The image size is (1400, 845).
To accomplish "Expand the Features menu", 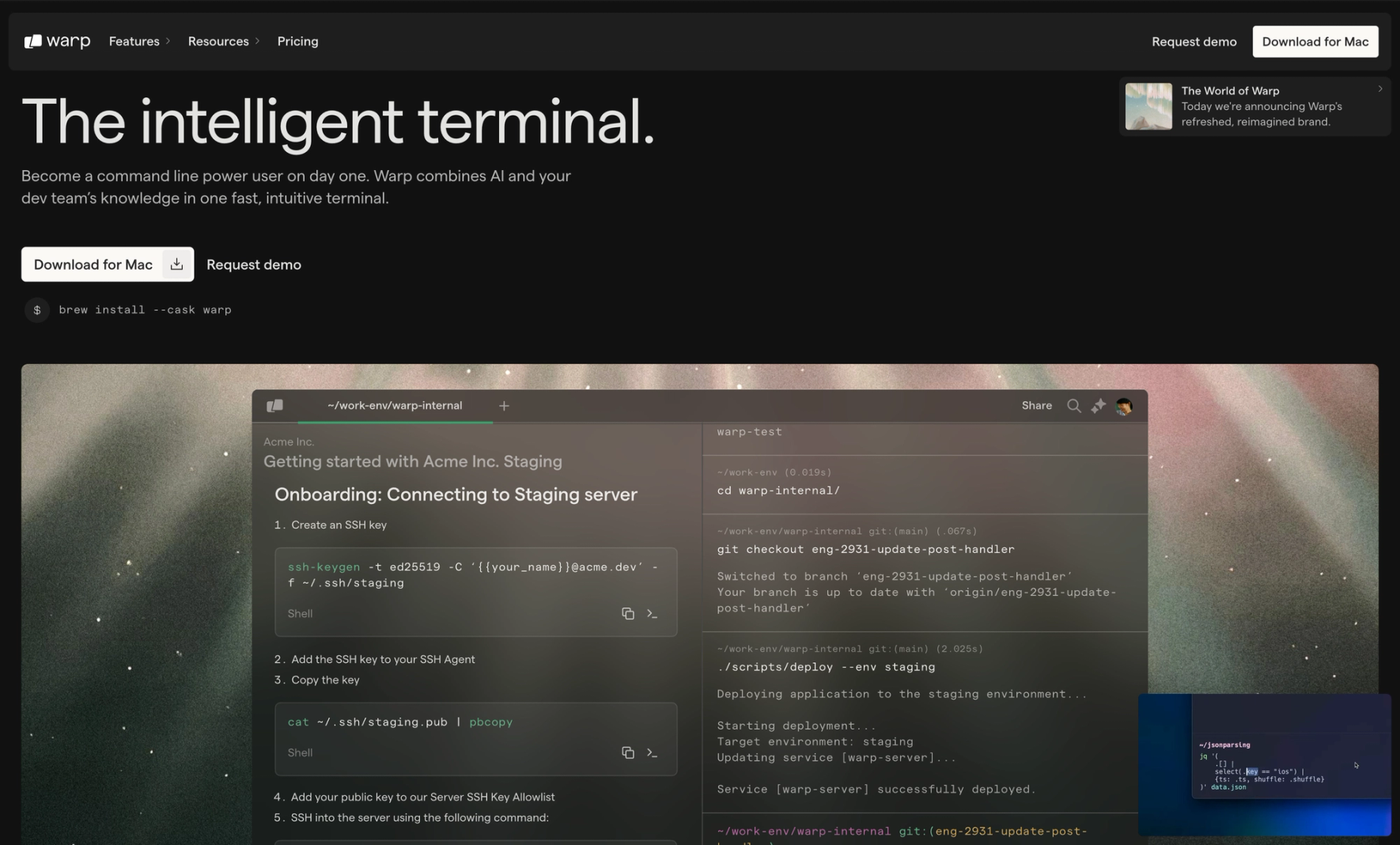I will 139,41.
